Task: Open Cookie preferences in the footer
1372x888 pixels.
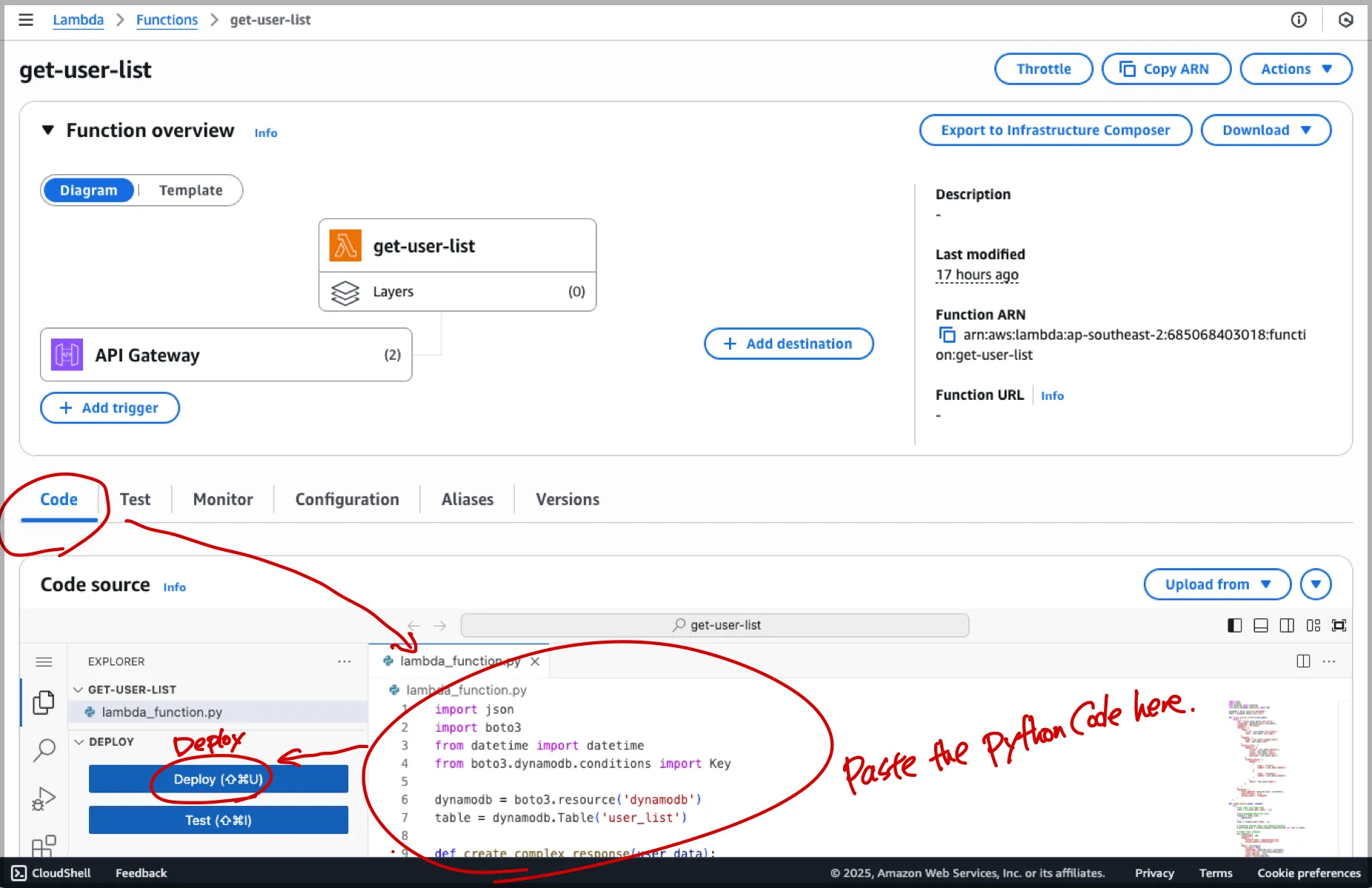Action: 1309,873
